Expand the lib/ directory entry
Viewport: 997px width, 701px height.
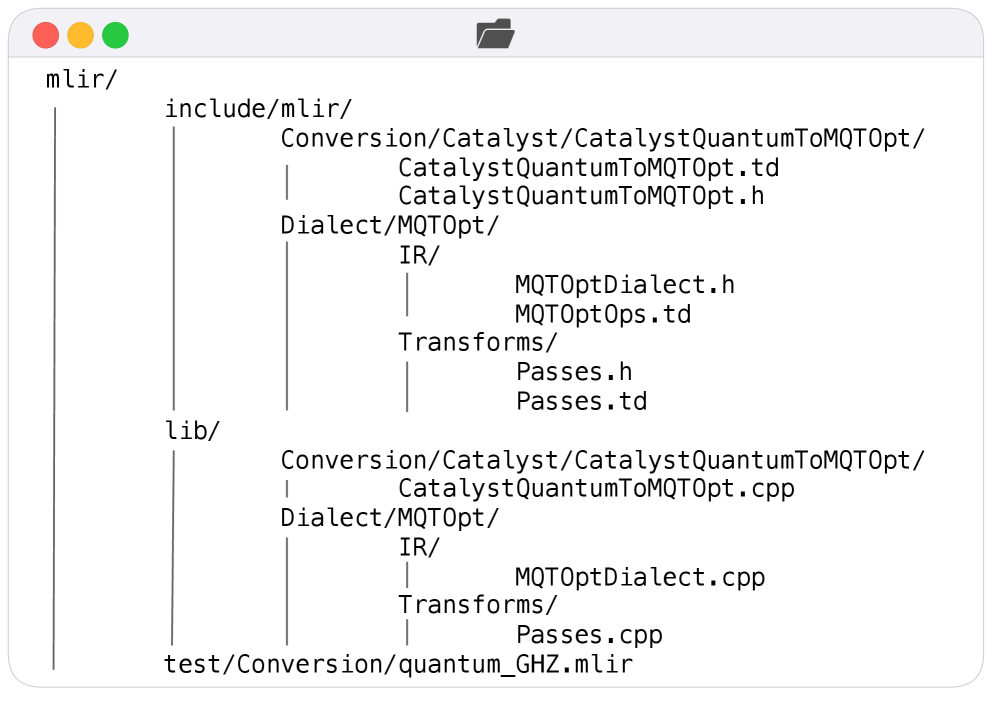pyautogui.click(x=192, y=431)
